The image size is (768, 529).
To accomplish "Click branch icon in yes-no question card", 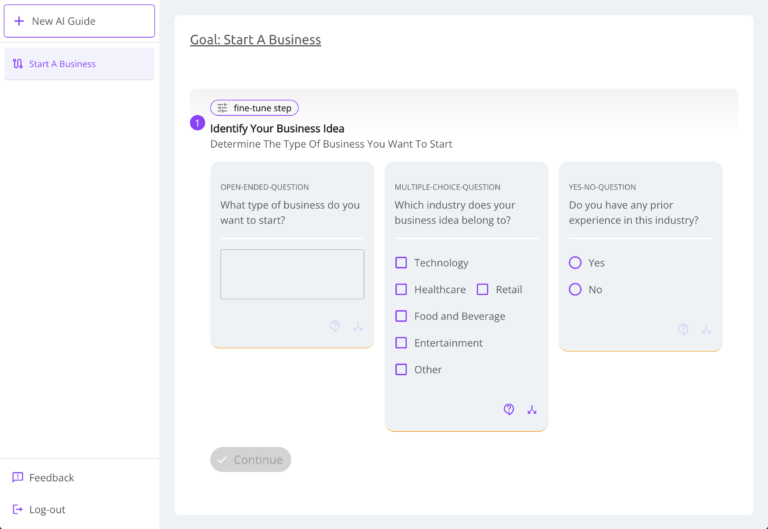I will point(706,328).
